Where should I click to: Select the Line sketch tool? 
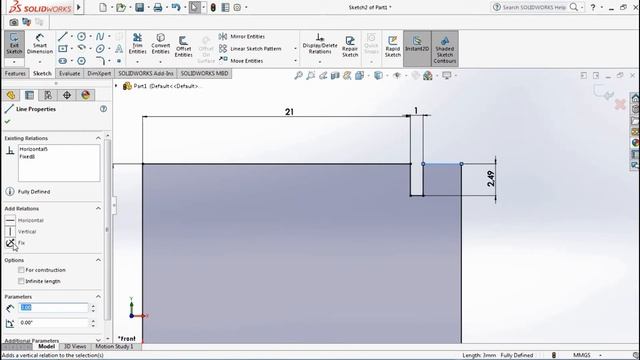[x=62, y=37]
